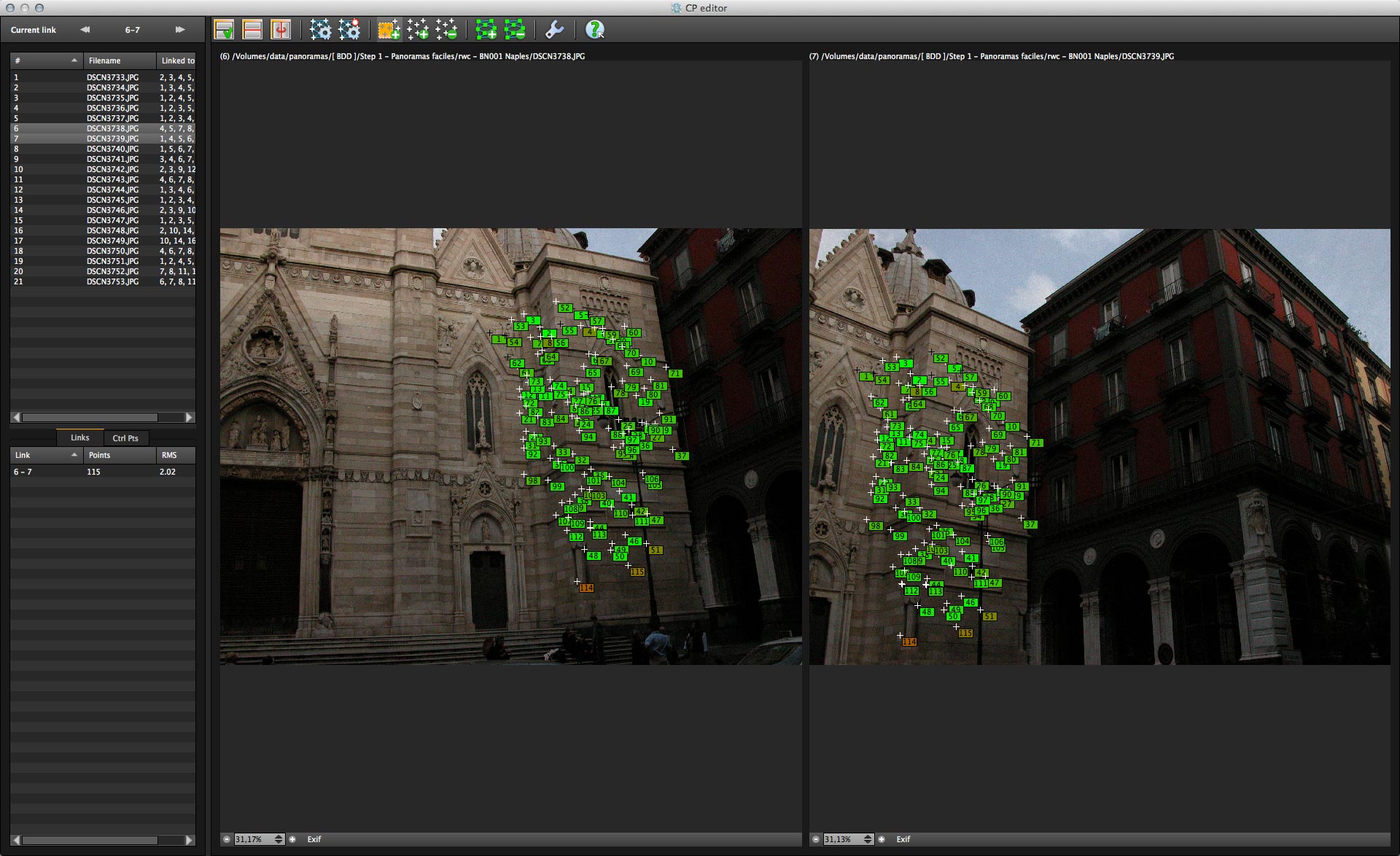This screenshot has height=856, width=1400.
Task: Click the remove green link network icon
Action: pos(515,30)
